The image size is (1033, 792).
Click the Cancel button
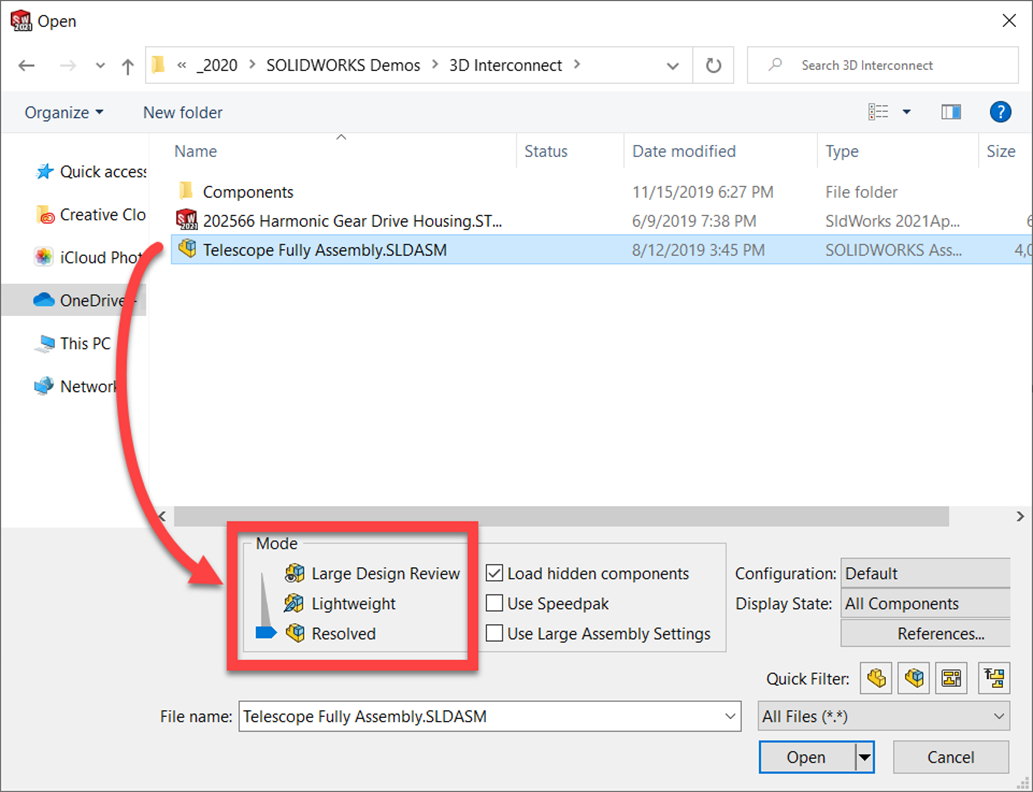(x=951, y=757)
